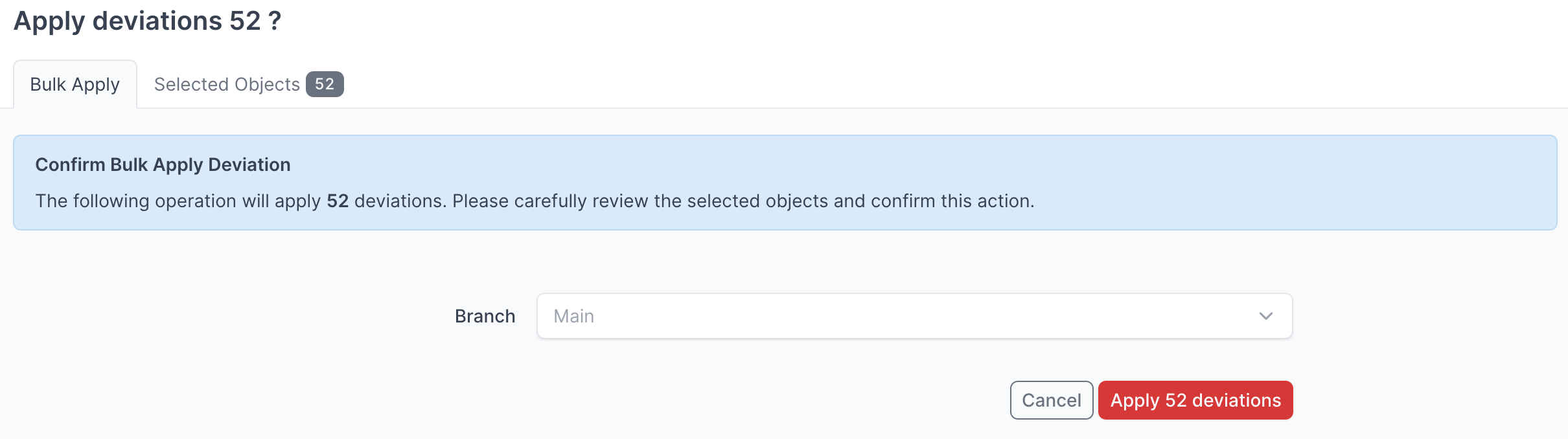Click the Bulk Apply tab label text
The width and height of the screenshot is (1568, 439).
point(75,84)
